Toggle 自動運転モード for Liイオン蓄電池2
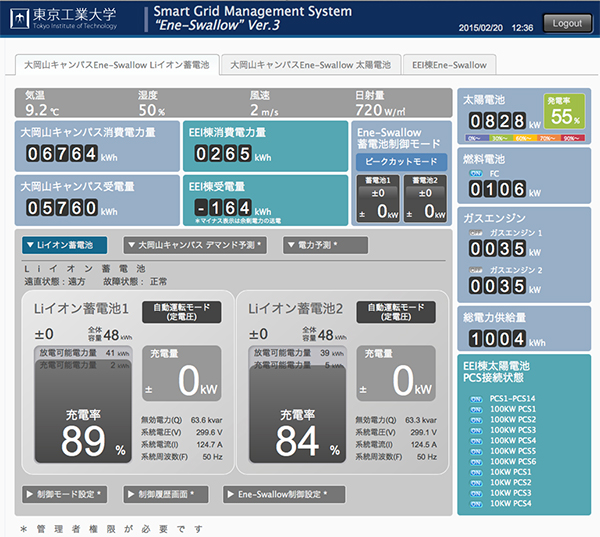This screenshot has height=537, width=600. [397, 312]
